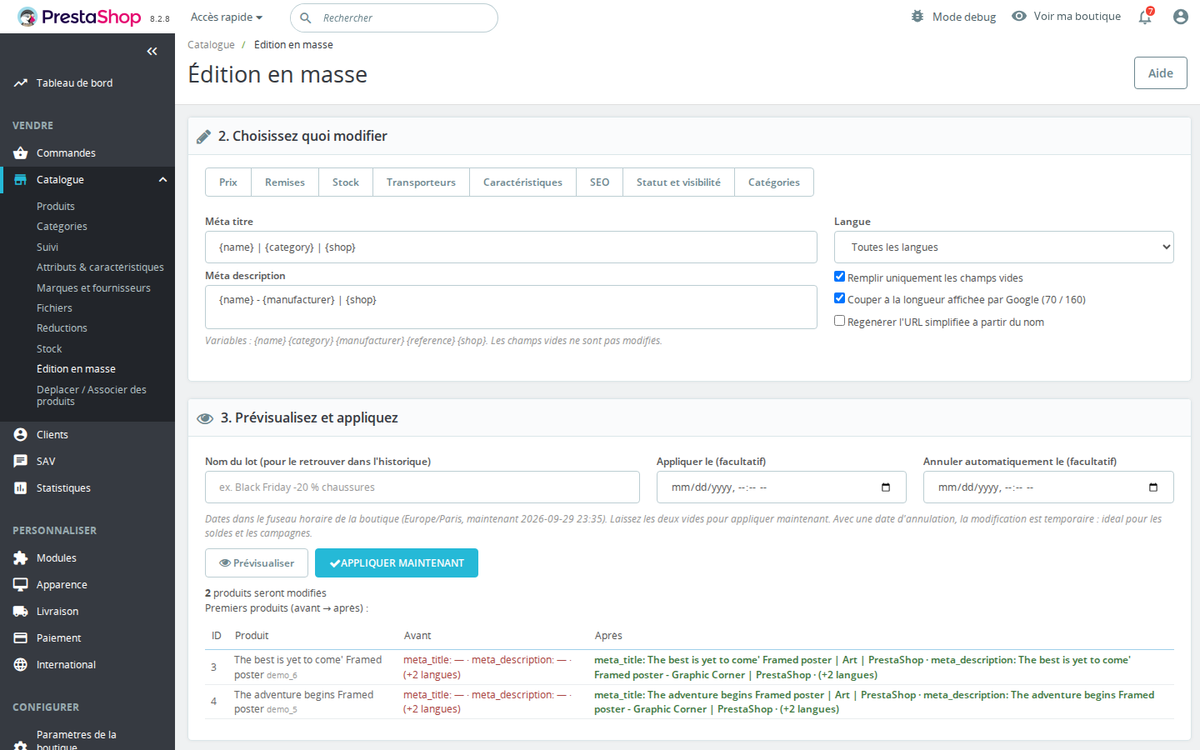Open Produits in Catalogue submenu
Image resolution: width=1200 pixels, height=750 pixels.
(56, 206)
